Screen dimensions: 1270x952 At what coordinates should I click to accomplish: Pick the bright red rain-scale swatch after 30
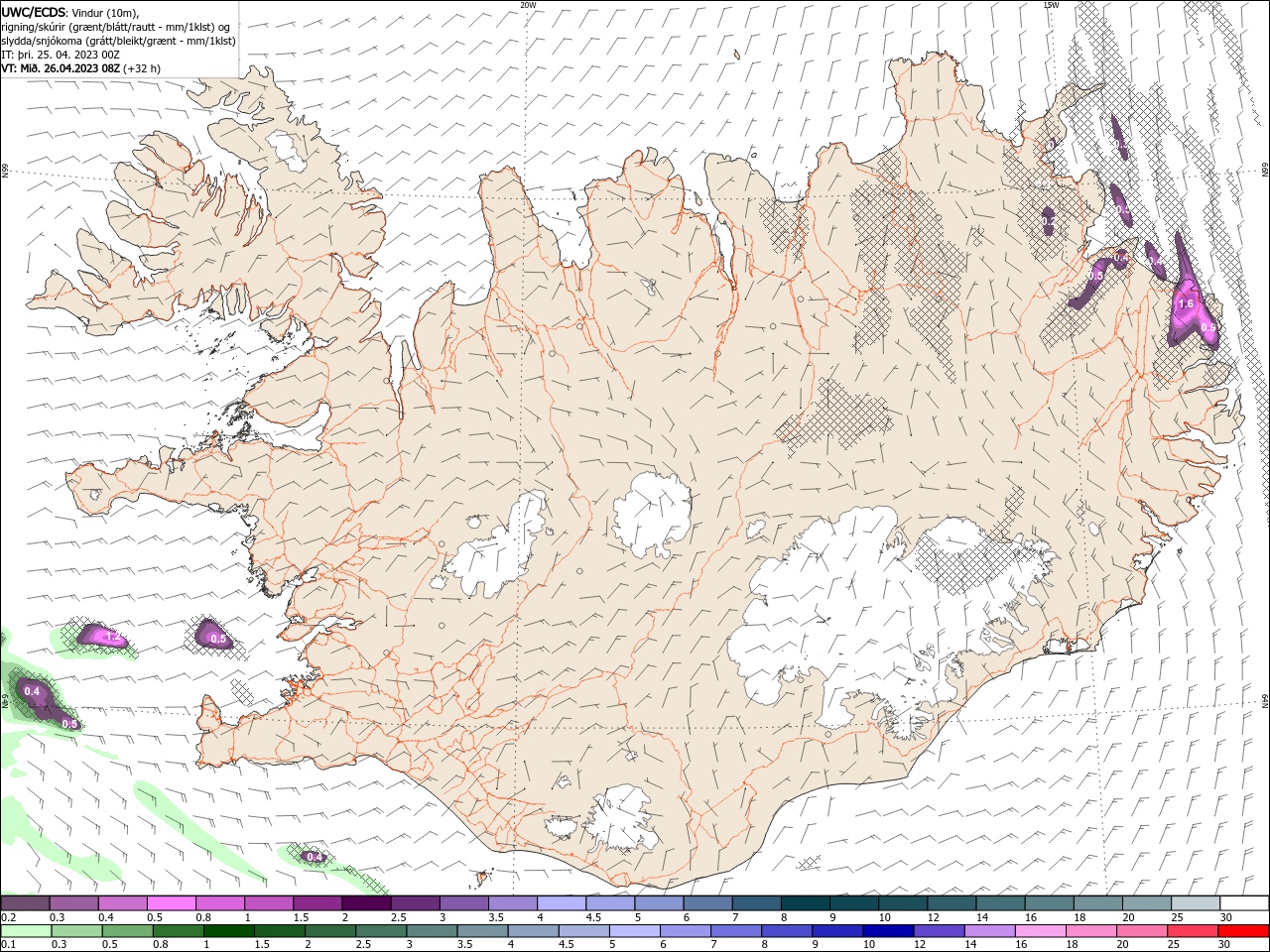[x=1244, y=931]
